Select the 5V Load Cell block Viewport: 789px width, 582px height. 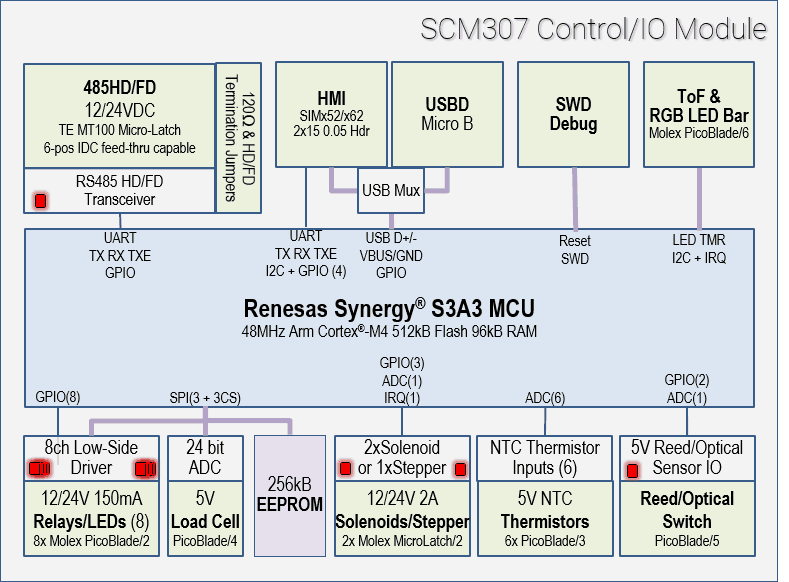coord(205,519)
